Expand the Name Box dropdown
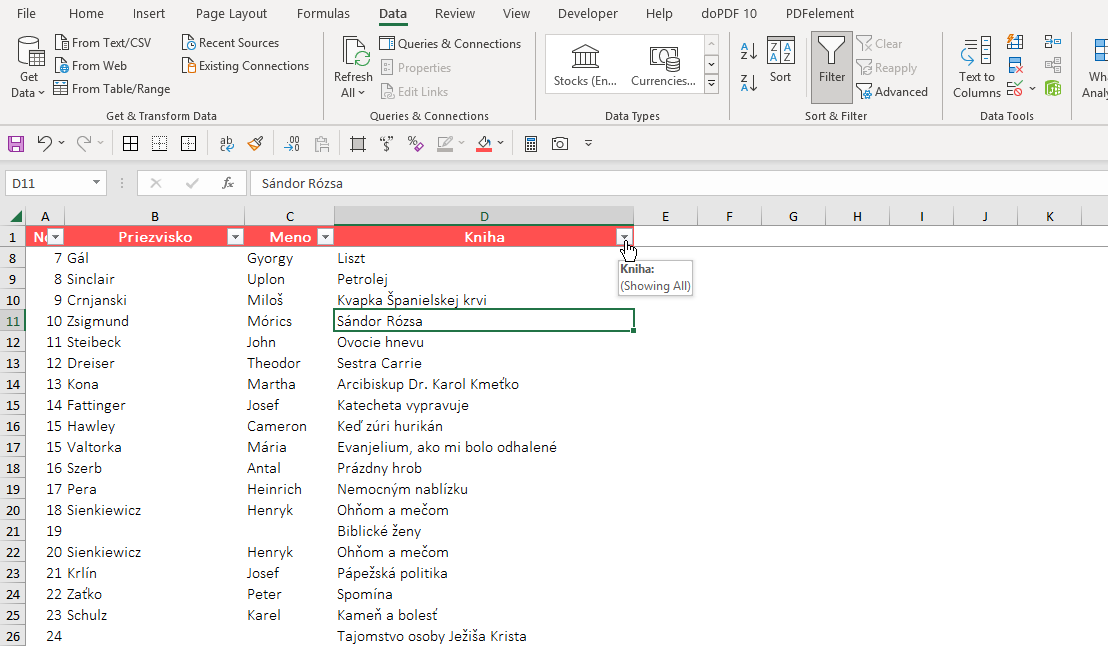This screenshot has height=646, width=1108. pos(97,183)
